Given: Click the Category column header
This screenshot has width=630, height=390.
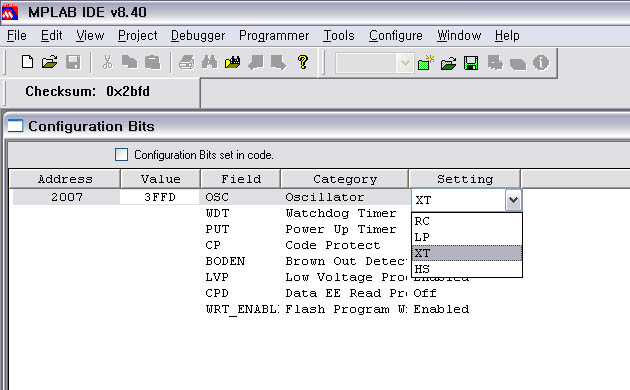Looking at the screenshot, I should tap(345, 179).
